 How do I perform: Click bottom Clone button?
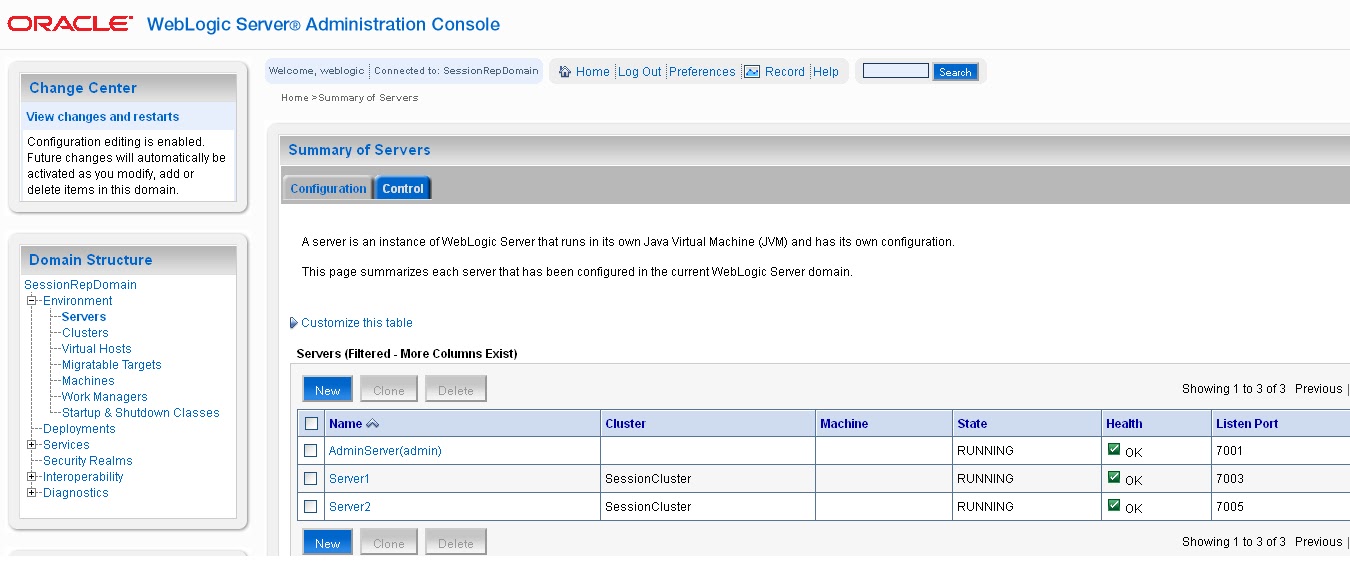(389, 543)
